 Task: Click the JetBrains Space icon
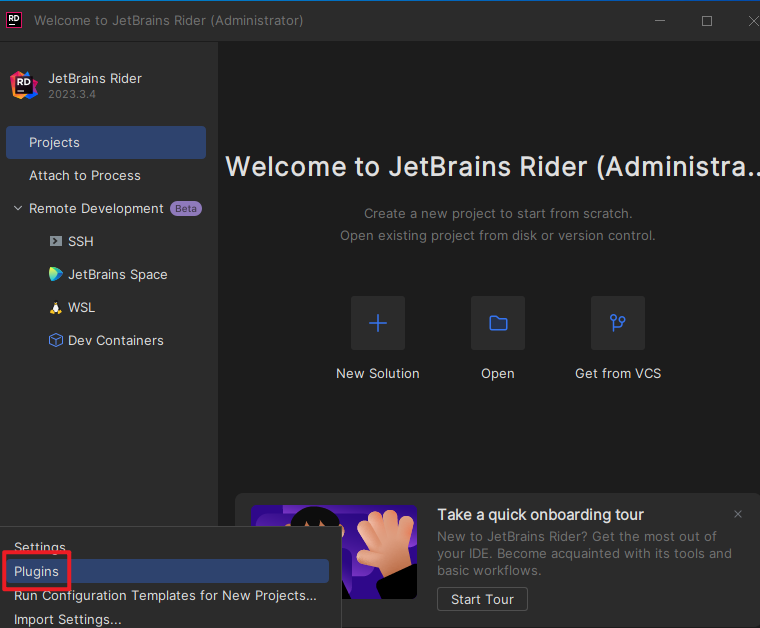(56, 274)
